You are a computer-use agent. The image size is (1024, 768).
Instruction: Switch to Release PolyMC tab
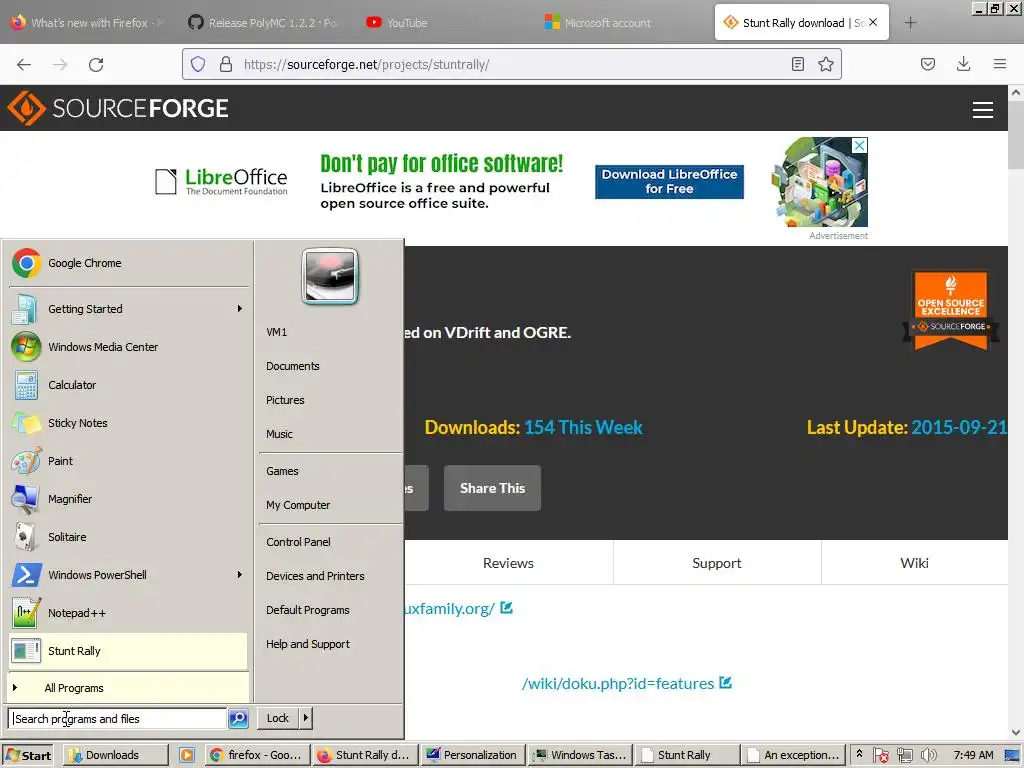tap(265, 23)
